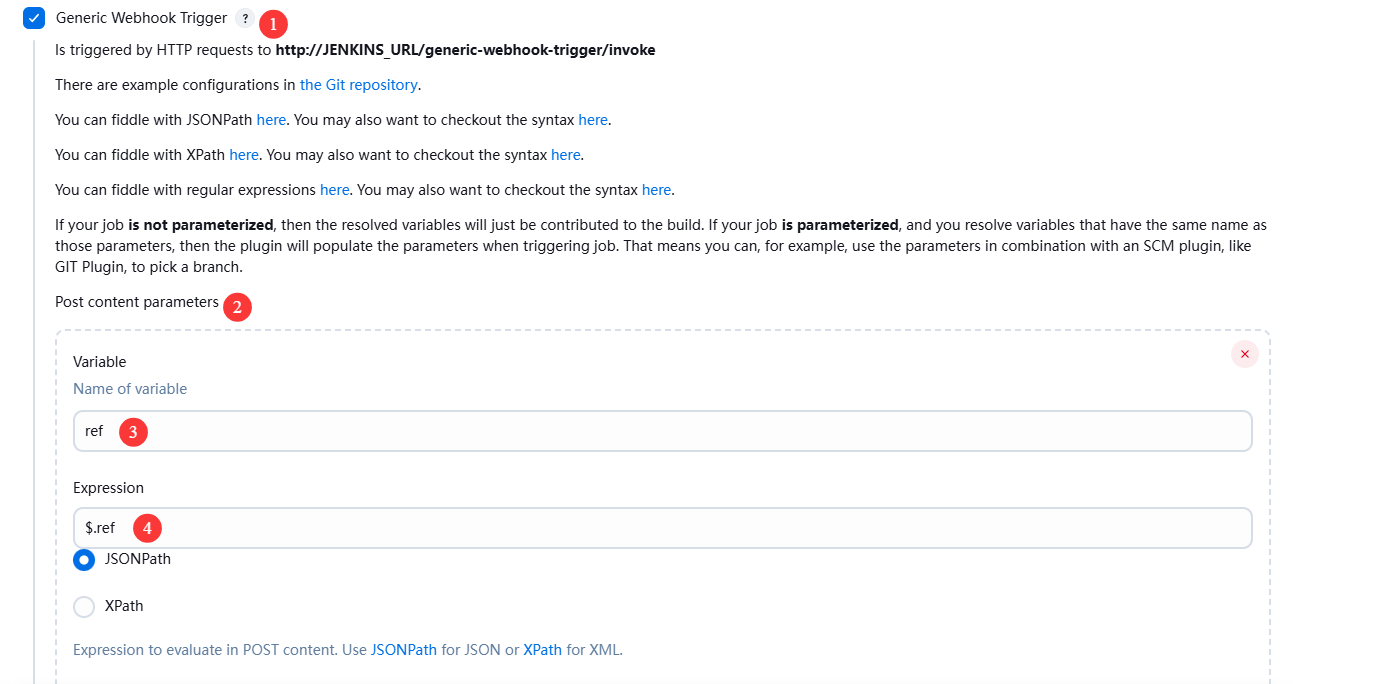This screenshot has height=684, width=1380.
Task: Open the XPath syntax "here" link
Action: pyautogui.click(x=565, y=155)
